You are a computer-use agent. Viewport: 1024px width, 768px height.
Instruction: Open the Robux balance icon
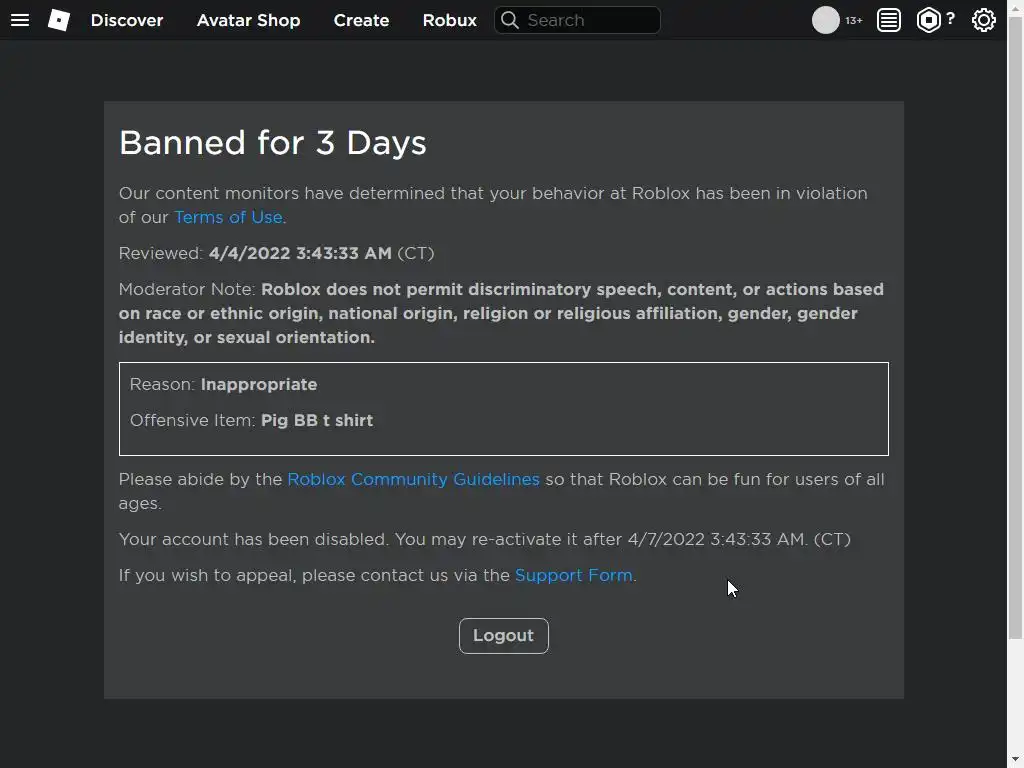(x=928, y=20)
